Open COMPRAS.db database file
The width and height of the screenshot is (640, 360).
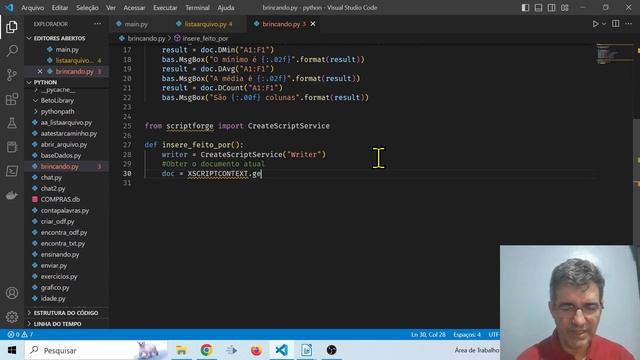(60, 199)
